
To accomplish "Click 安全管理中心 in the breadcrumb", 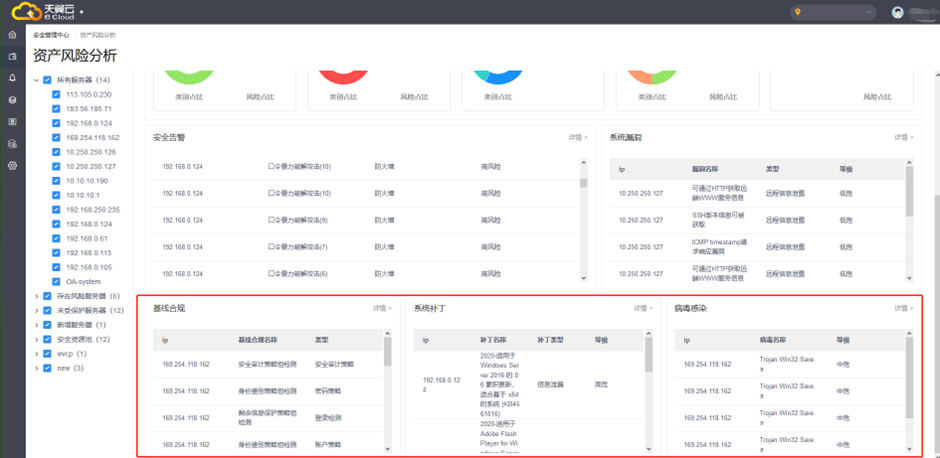I will pyautogui.click(x=52, y=35).
